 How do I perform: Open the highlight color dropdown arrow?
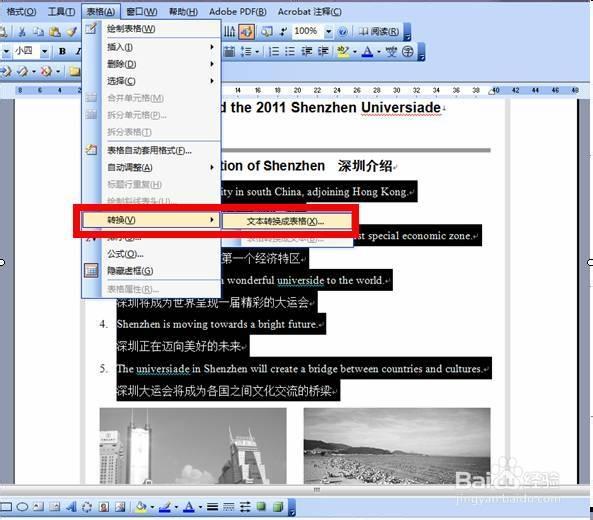click(x=355, y=51)
